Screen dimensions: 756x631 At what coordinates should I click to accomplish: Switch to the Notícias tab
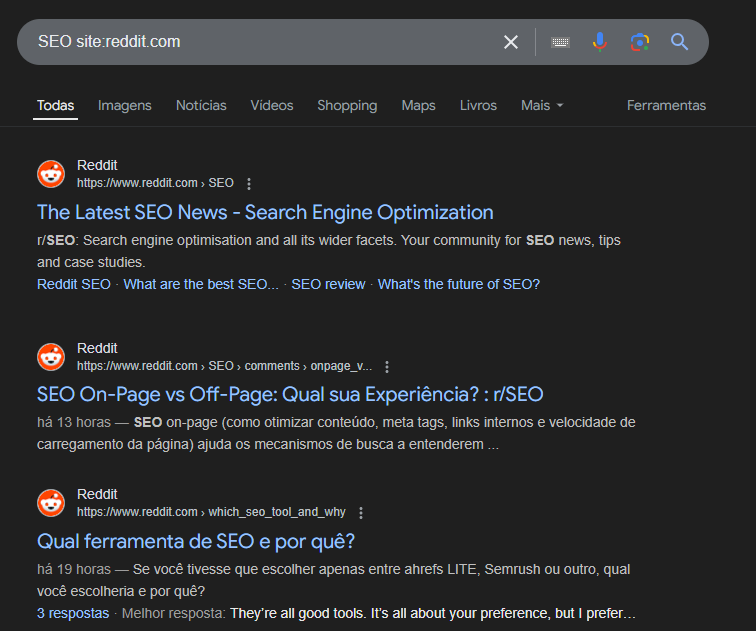[201, 106]
